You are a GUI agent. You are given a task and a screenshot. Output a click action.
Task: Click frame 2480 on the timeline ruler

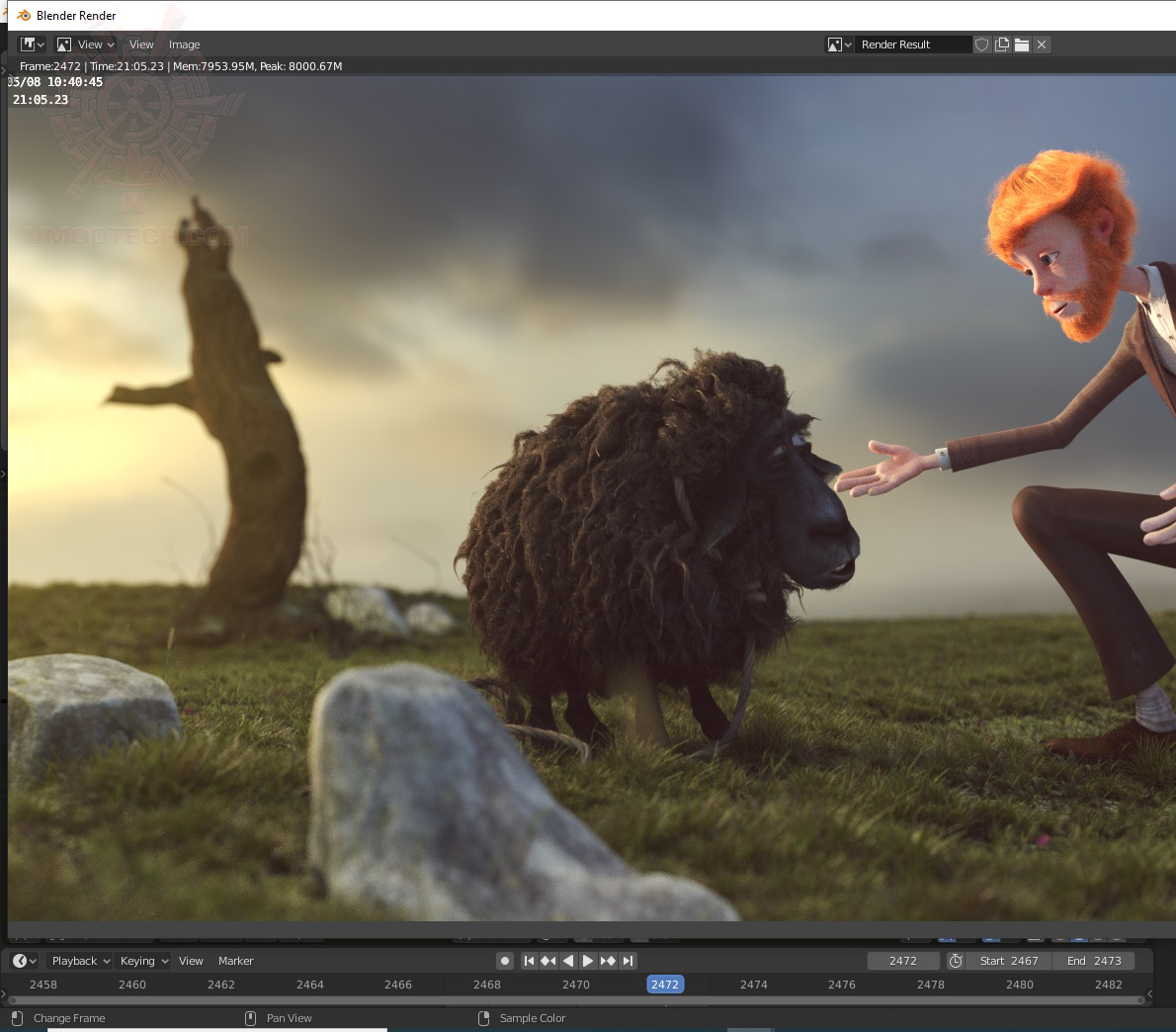pos(1020,985)
